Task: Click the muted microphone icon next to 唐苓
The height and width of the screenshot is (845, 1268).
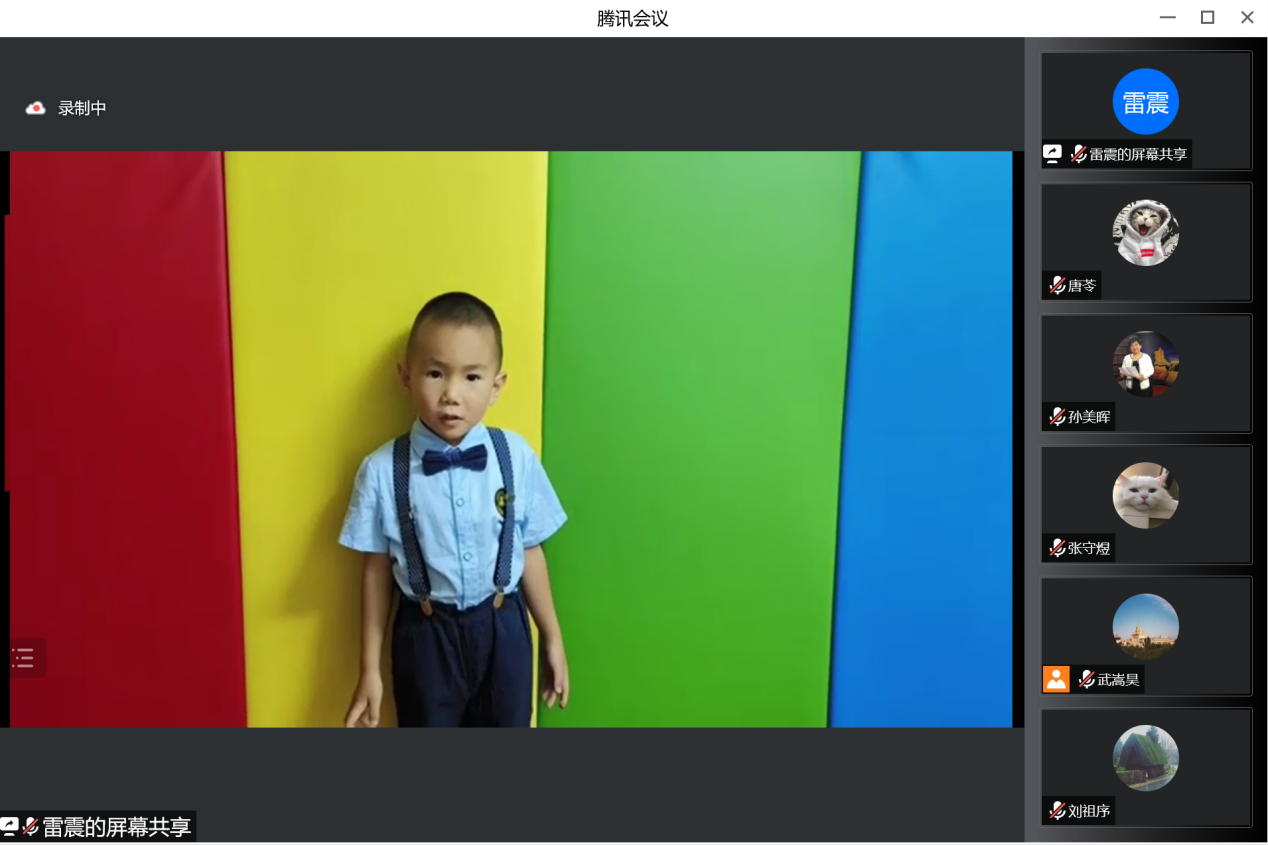Action: click(1057, 285)
